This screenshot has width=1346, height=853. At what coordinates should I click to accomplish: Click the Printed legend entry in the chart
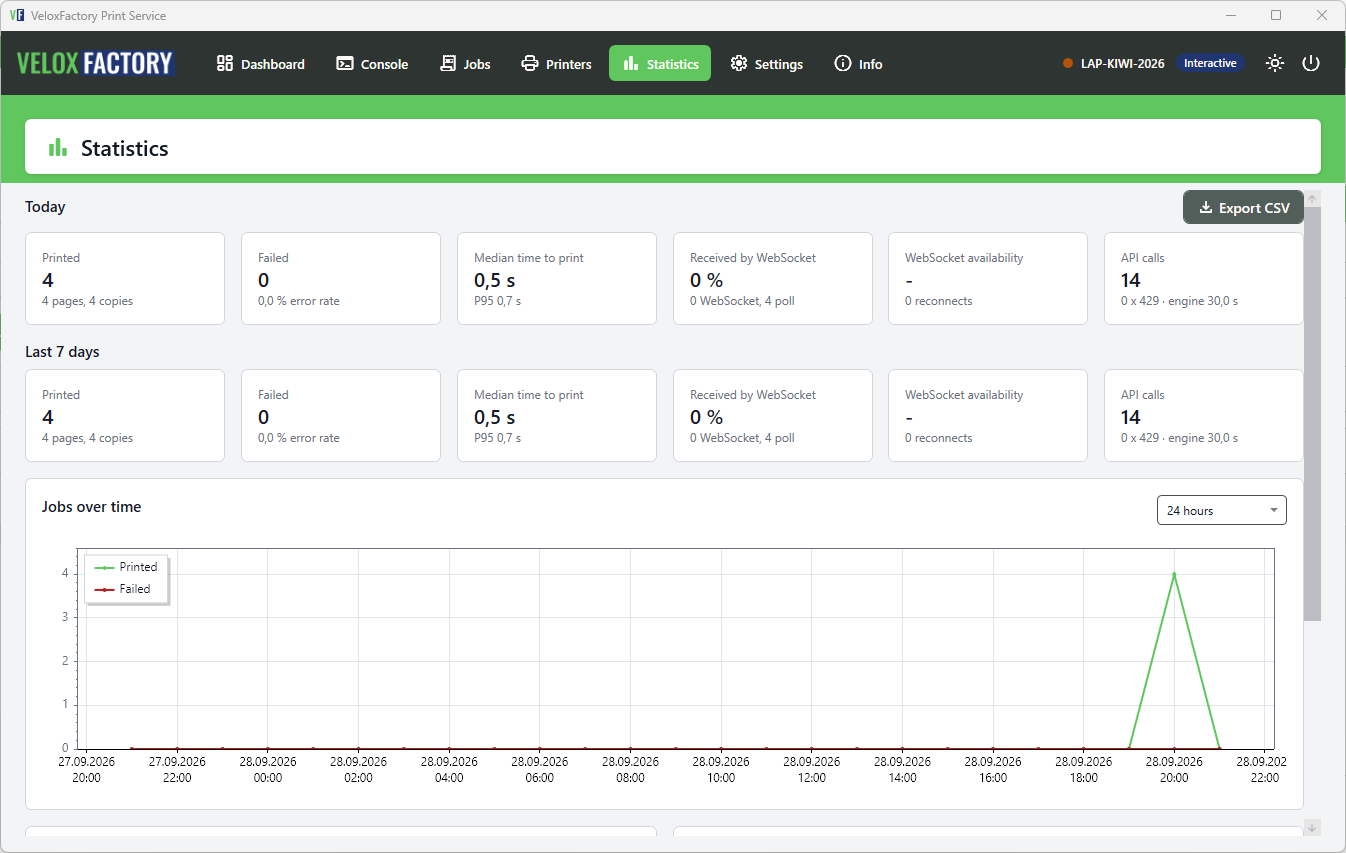pyautogui.click(x=127, y=567)
